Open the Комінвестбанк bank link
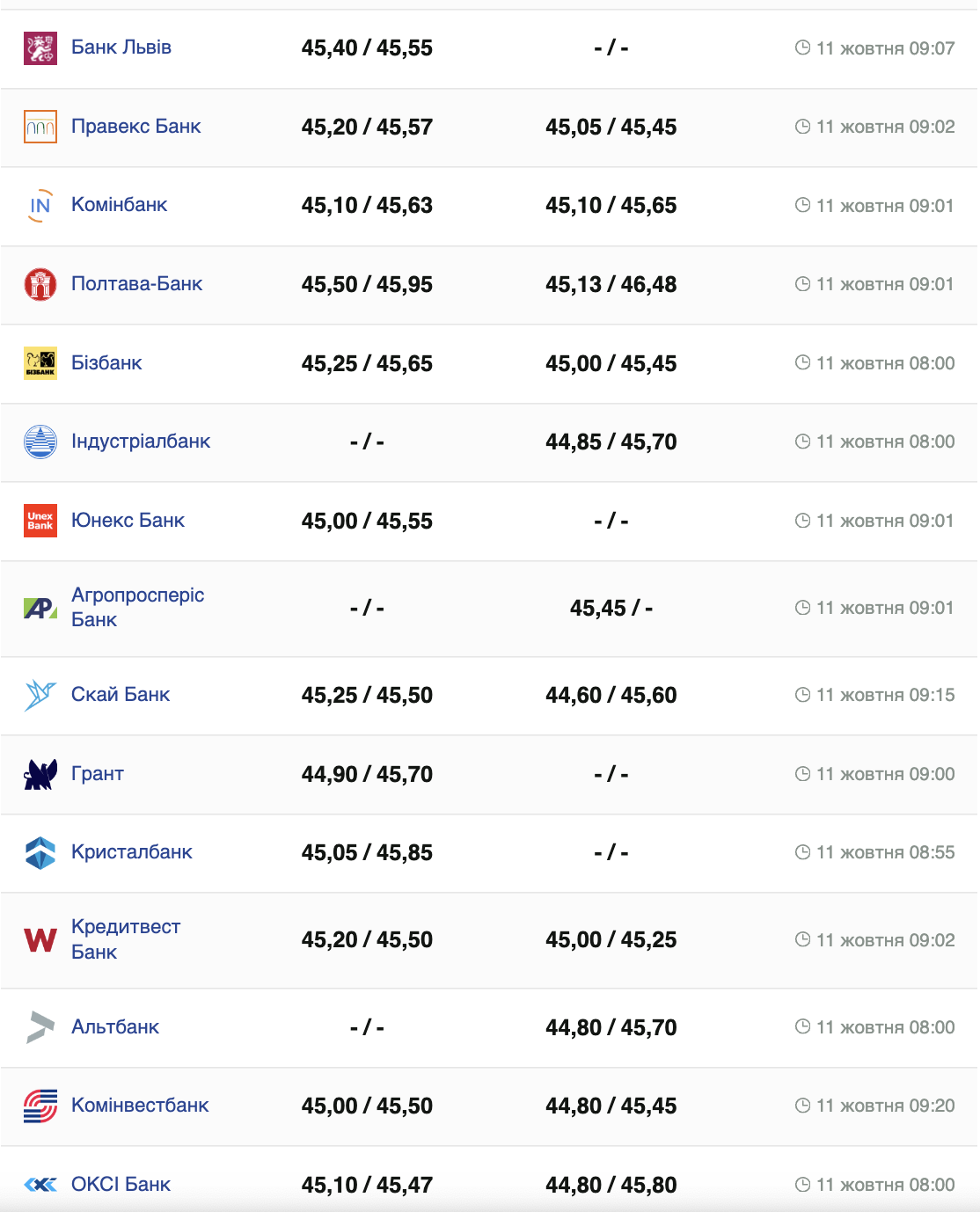980x1212 pixels. [x=140, y=1106]
